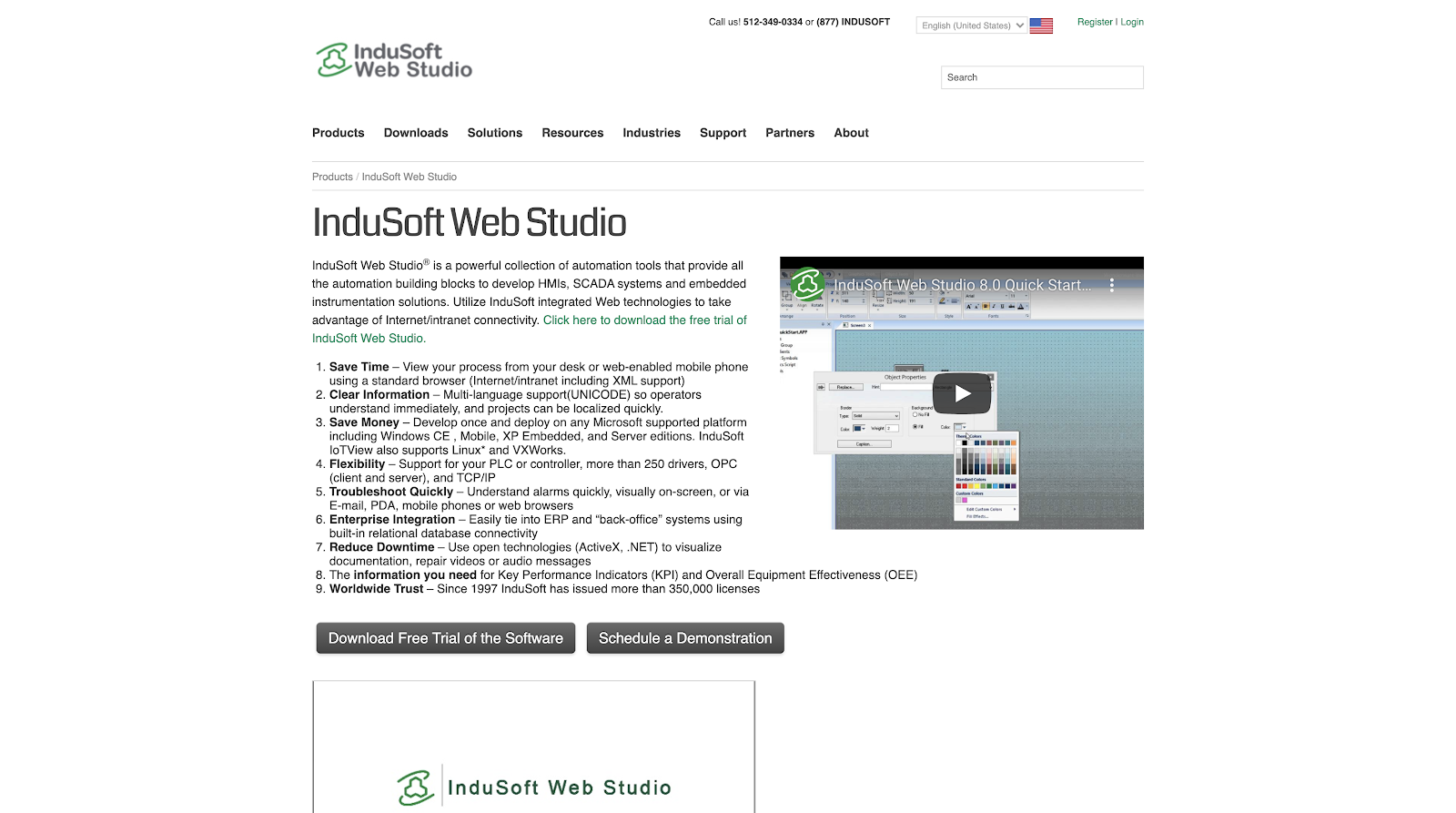Click the Login link
Viewport: 1456px width, 813px height.
[x=1132, y=22]
